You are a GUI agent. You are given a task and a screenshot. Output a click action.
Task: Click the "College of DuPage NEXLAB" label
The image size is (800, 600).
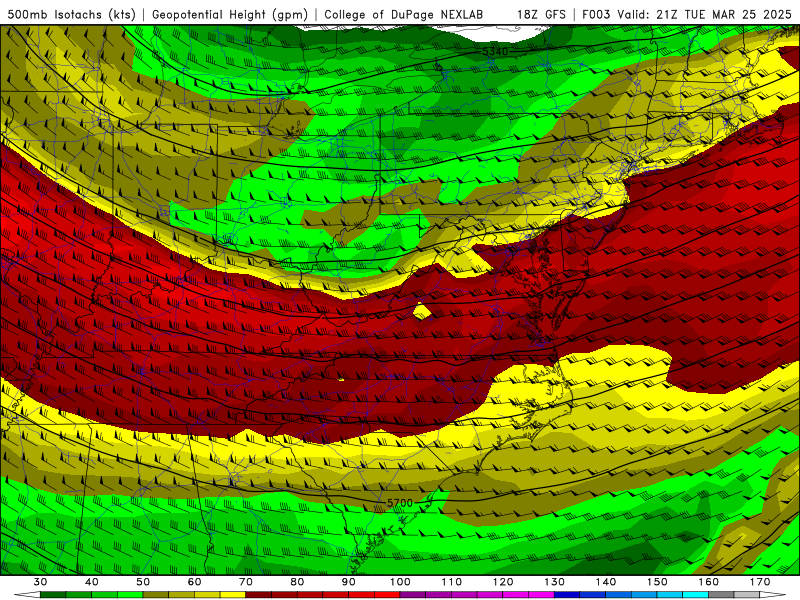[404, 14]
